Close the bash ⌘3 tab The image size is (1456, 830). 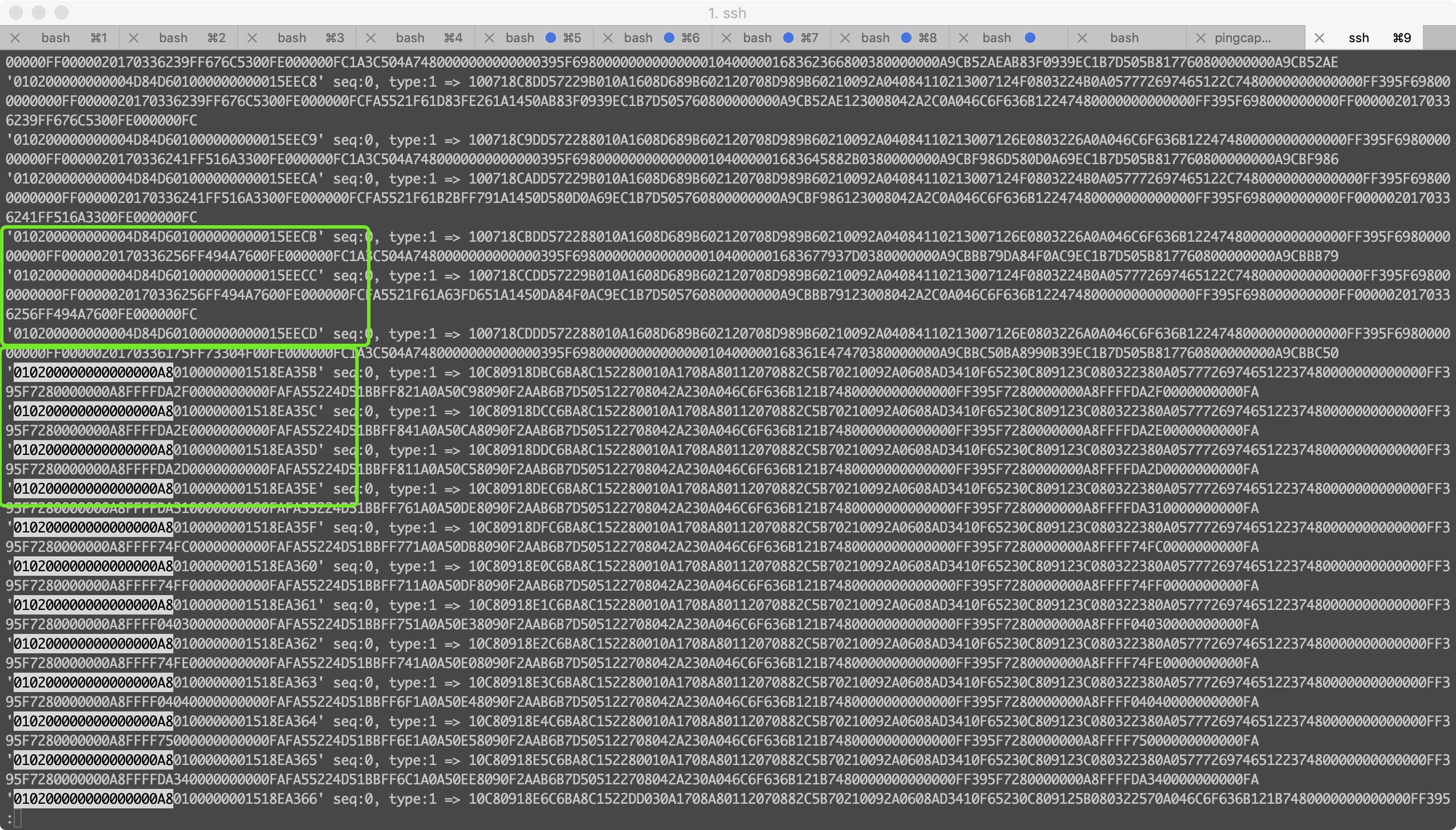click(x=252, y=38)
